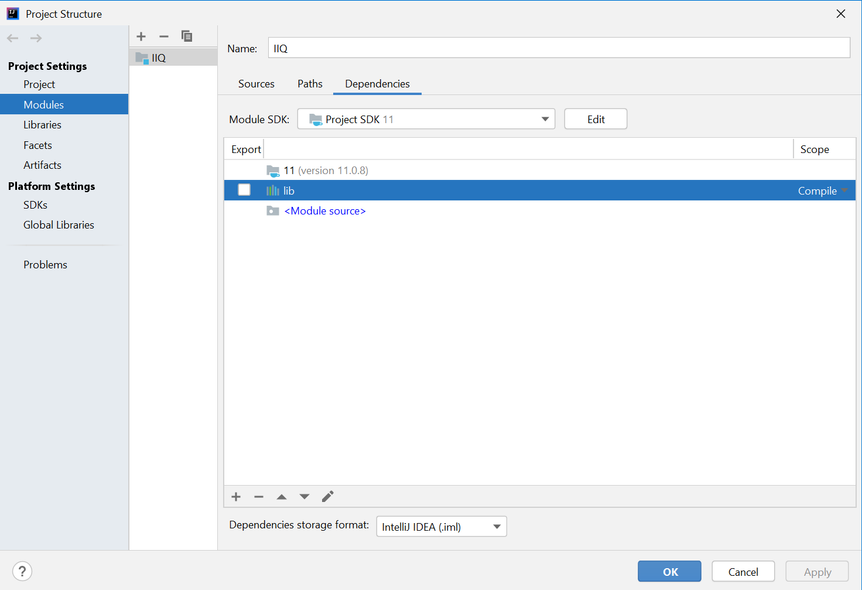
Task: Add a dependency with bottom plus icon
Action: tap(236, 497)
